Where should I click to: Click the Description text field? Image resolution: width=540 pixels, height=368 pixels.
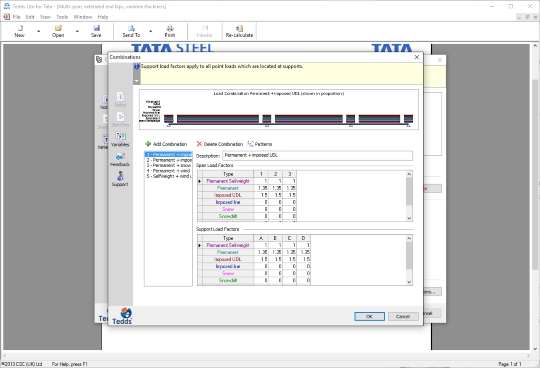pyautogui.click(x=317, y=155)
